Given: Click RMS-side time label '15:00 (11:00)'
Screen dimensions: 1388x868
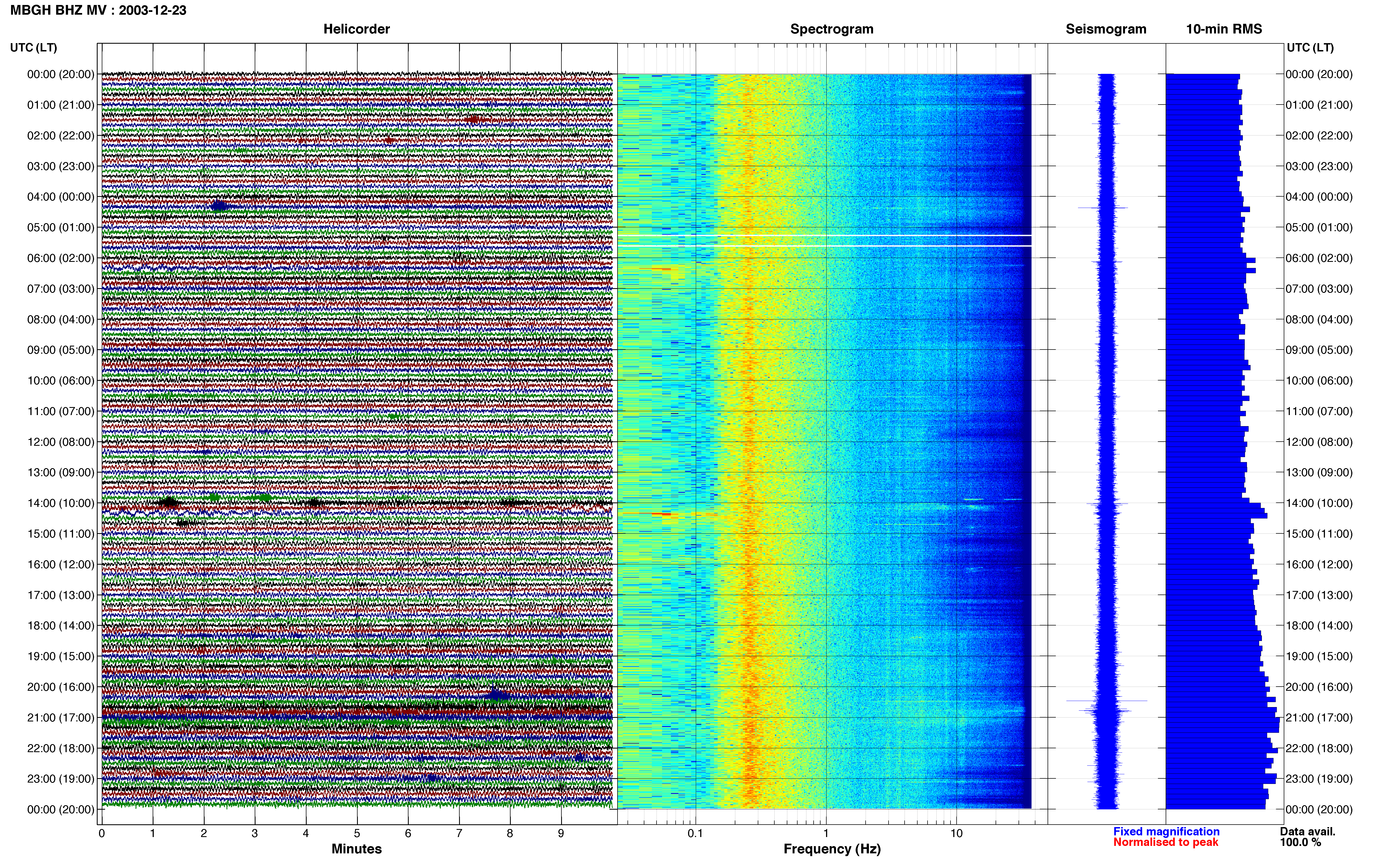Looking at the screenshot, I should coord(1319,533).
